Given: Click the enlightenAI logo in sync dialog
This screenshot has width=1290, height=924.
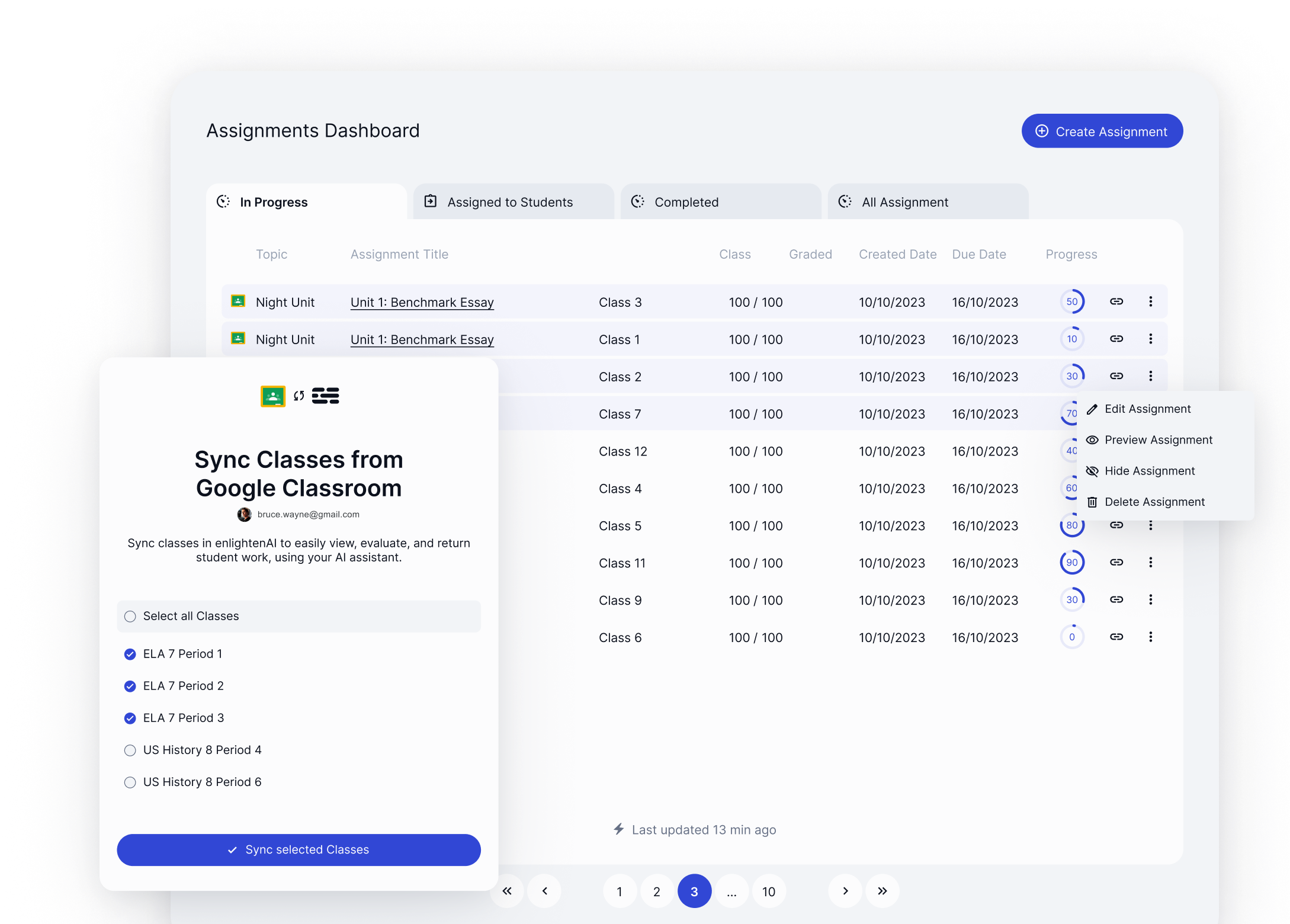Looking at the screenshot, I should (326, 396).
